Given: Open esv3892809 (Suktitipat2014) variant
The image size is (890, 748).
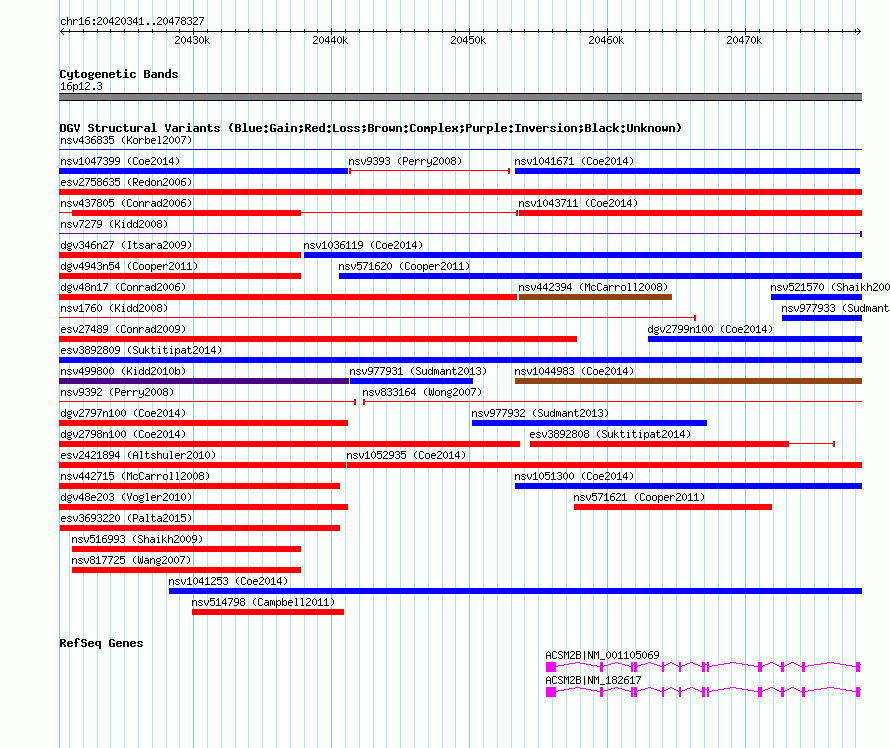Looking at the screenshot, I should tap(460, 360).
